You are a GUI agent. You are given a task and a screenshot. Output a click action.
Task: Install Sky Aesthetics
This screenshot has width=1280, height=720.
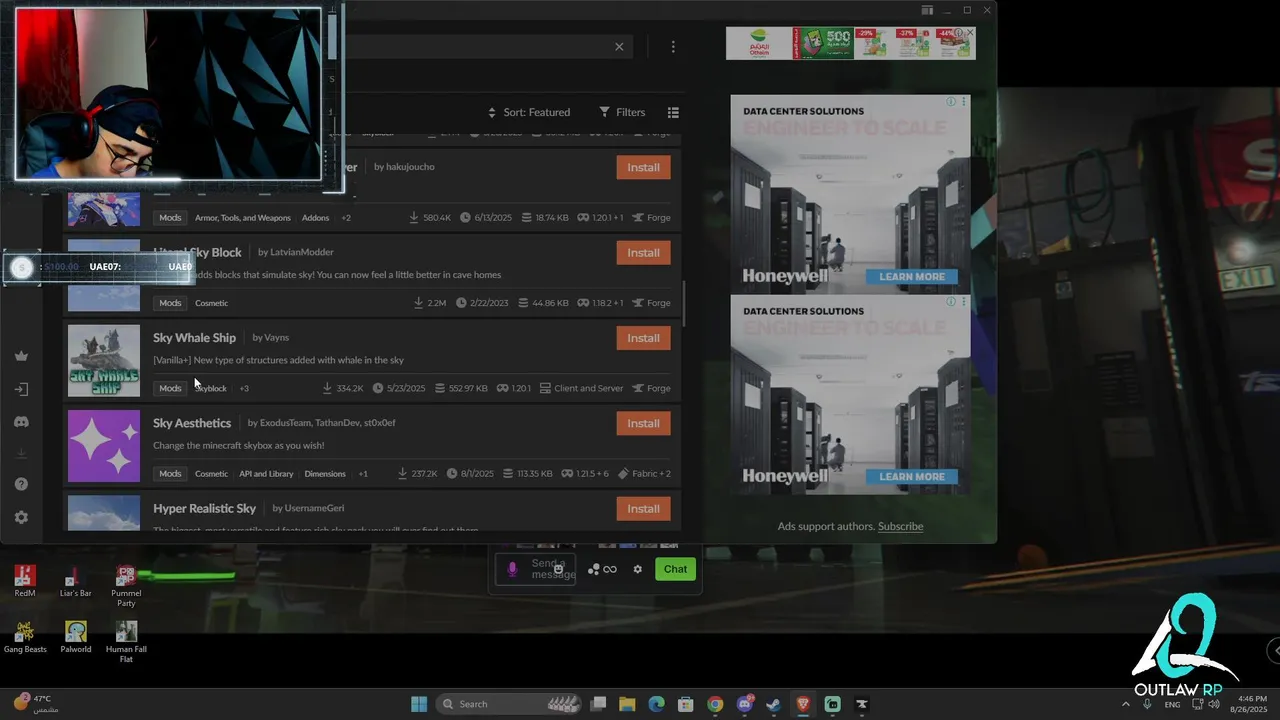[x=643, y=423]
